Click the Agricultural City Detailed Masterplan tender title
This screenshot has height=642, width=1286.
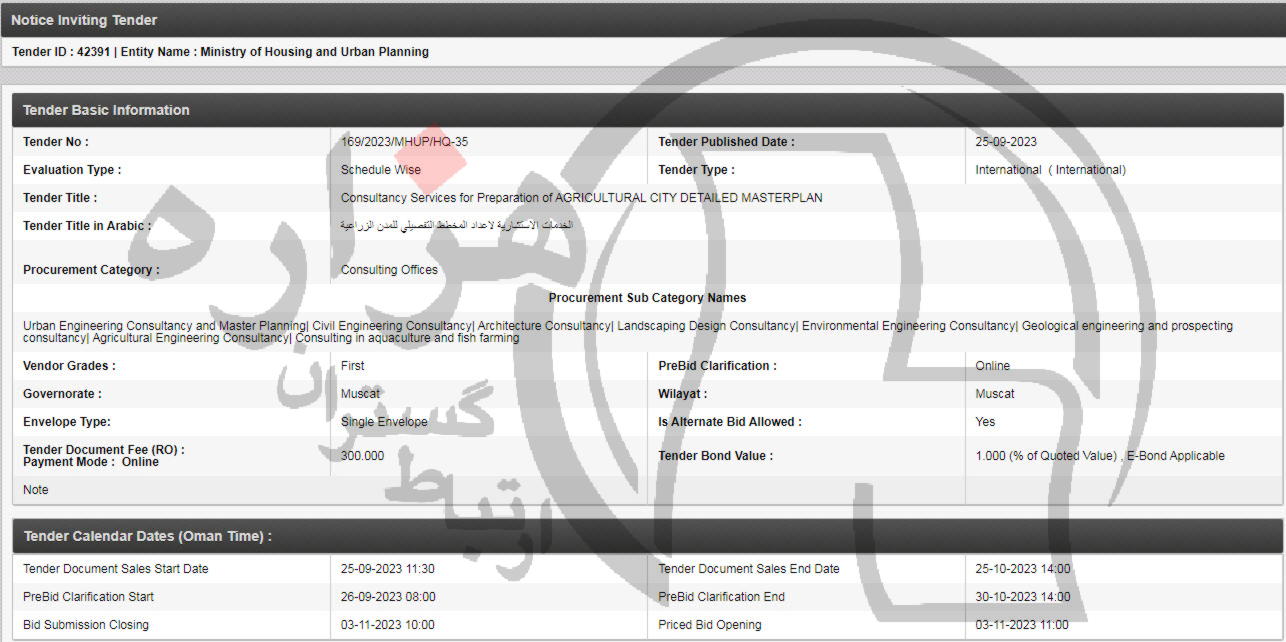tap(581, 198)
